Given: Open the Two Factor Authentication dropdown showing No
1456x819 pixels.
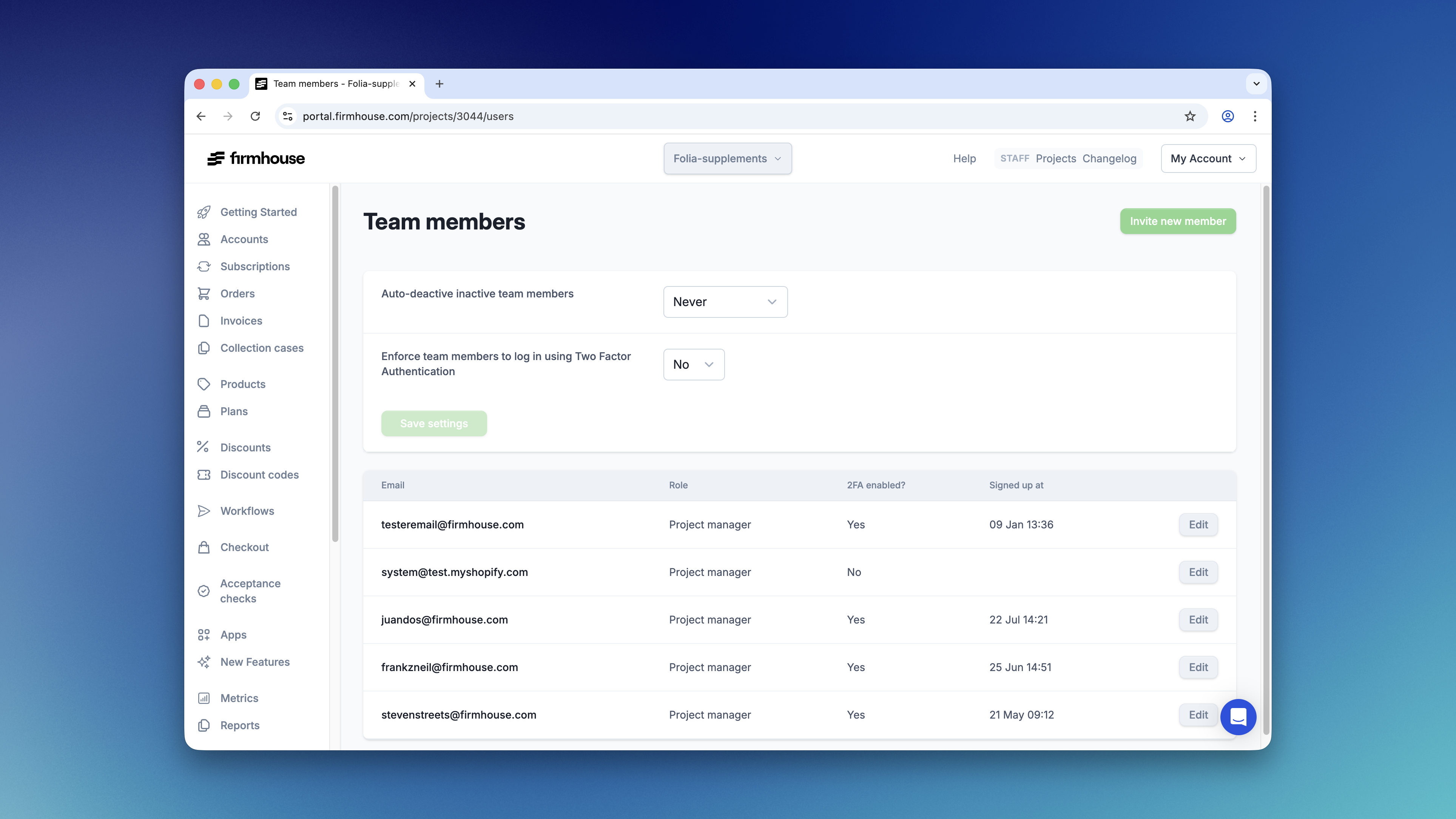Looking at the screenshot, I should pos(694,364).
